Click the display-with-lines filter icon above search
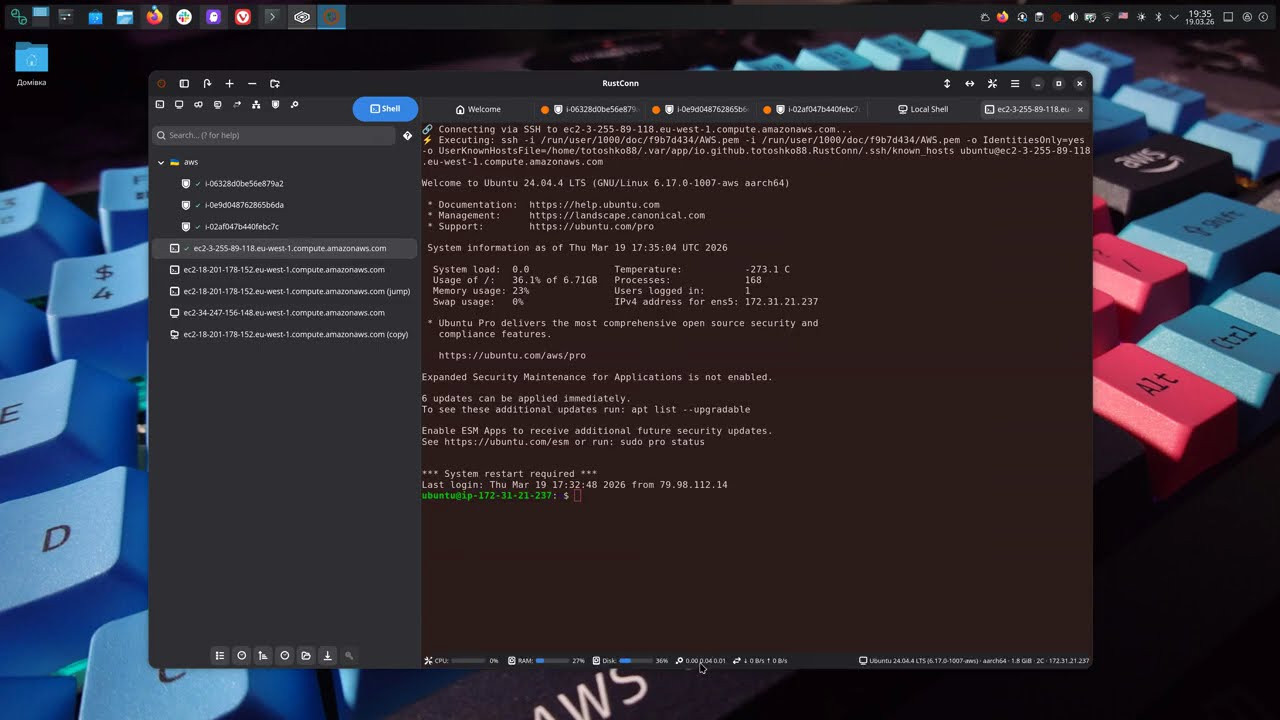This screenshot has height=720, width=1280. pos(218,105)
